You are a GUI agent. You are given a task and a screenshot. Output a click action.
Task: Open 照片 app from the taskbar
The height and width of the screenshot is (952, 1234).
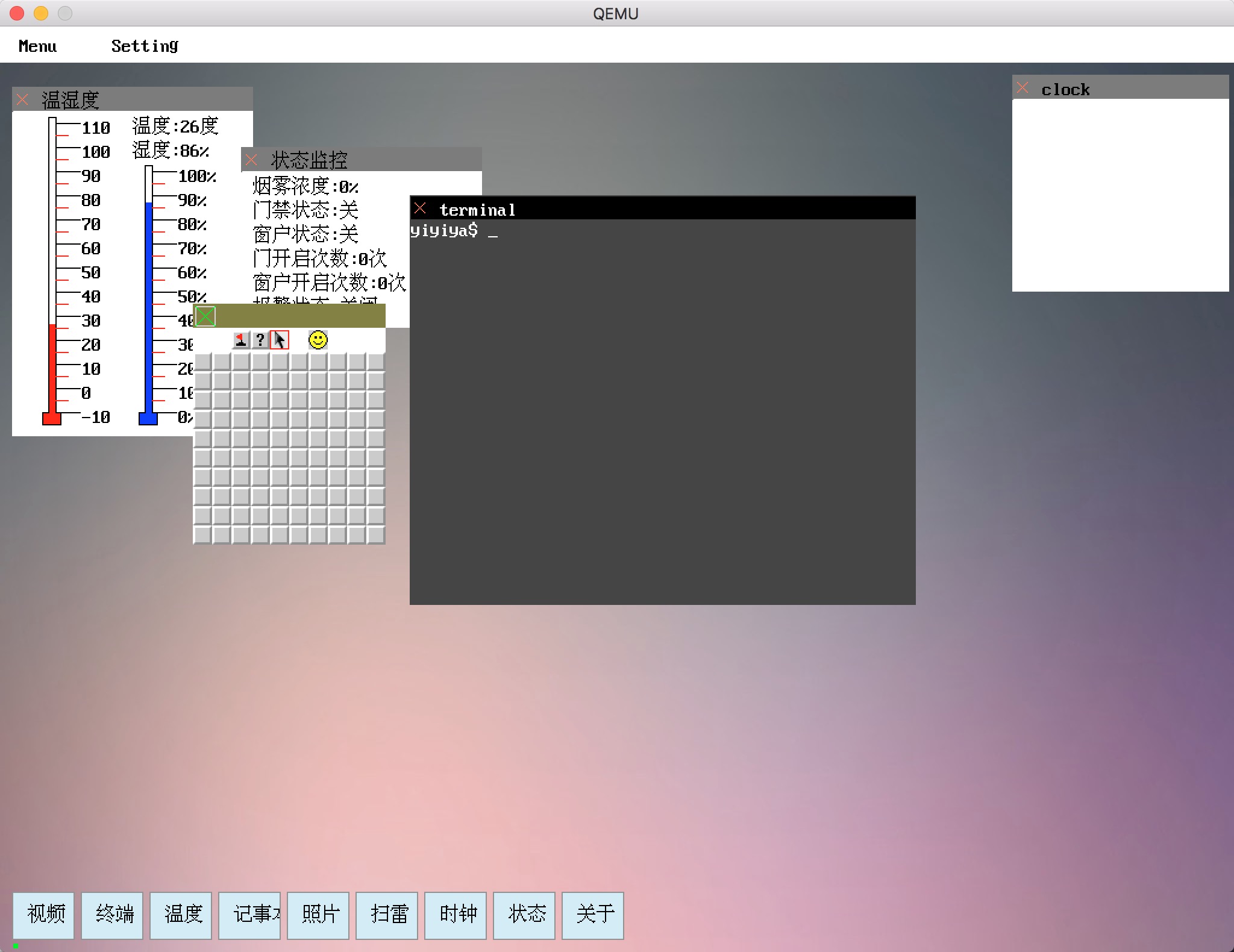click(318, 915)
